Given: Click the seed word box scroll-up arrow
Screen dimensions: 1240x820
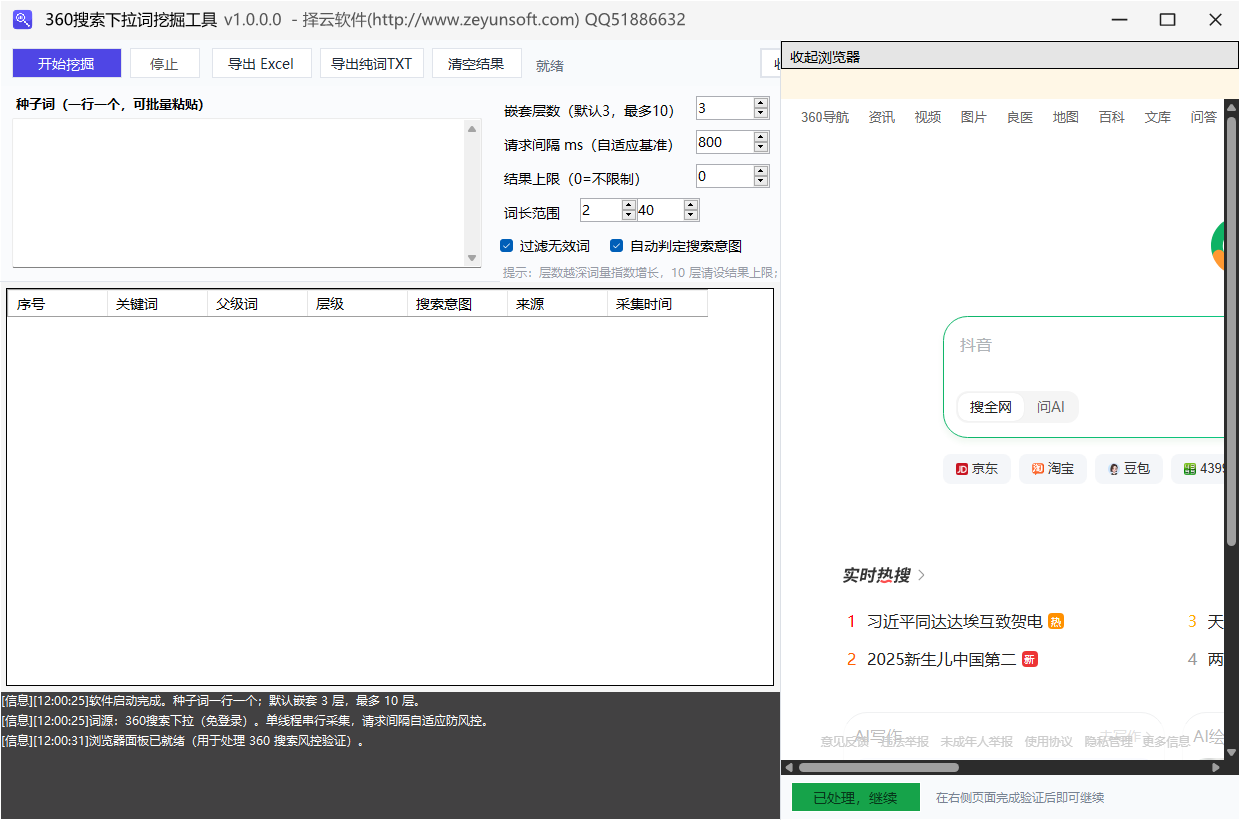Looking at the screenshot, I should coord(473,128).
